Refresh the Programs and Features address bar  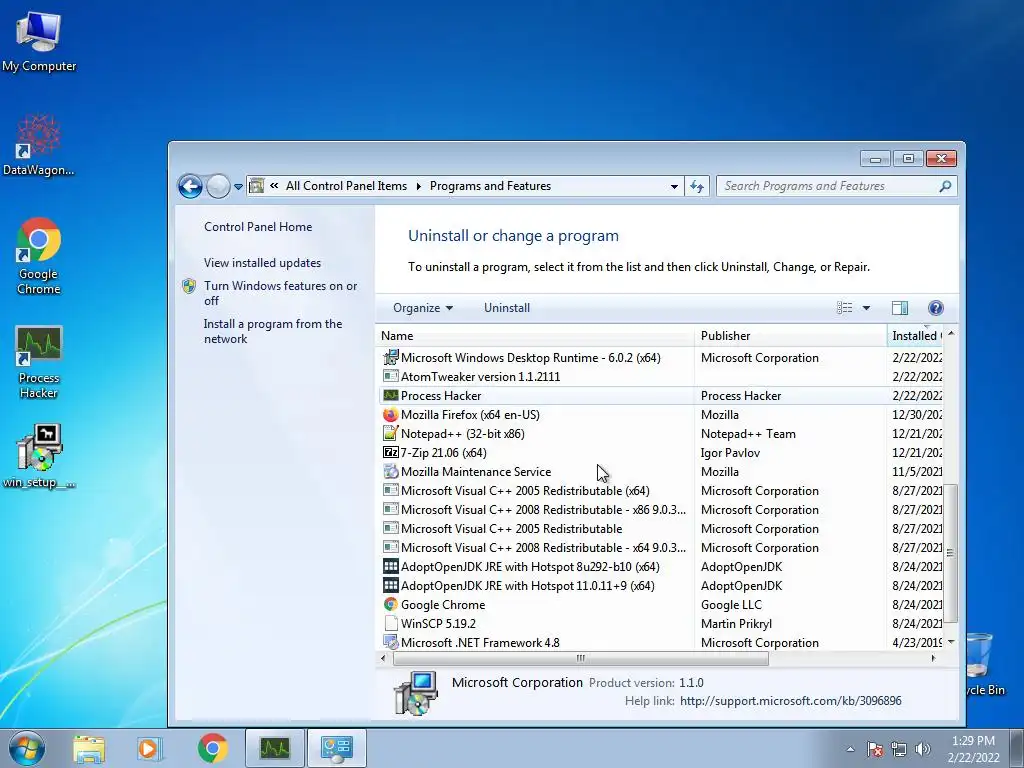(x=697, y=187)
